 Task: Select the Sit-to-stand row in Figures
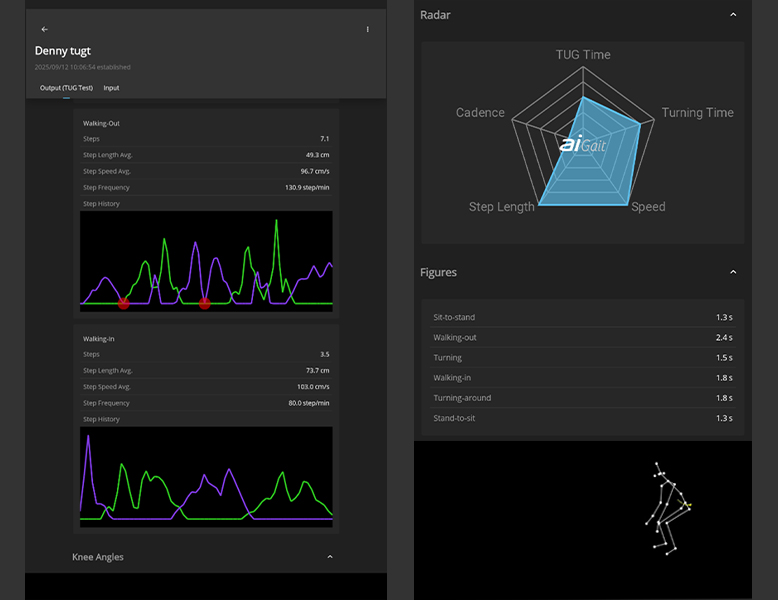click(582, 317)
